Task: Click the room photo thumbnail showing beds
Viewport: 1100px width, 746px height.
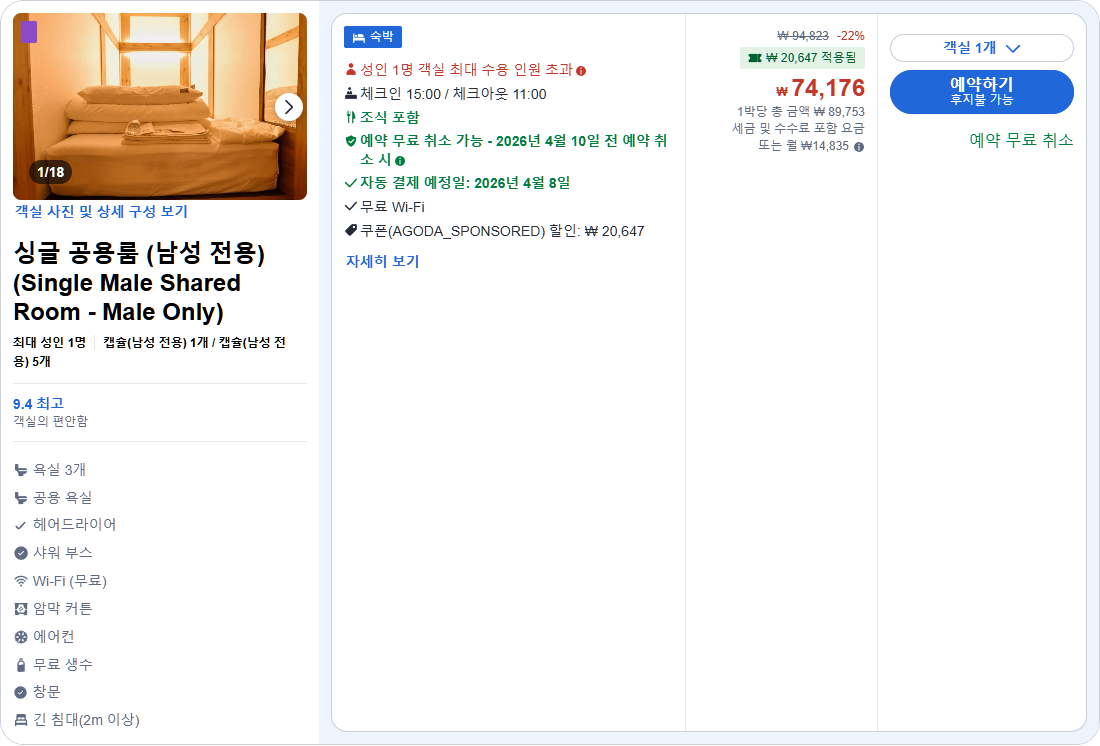Action: tap(160, 105)
